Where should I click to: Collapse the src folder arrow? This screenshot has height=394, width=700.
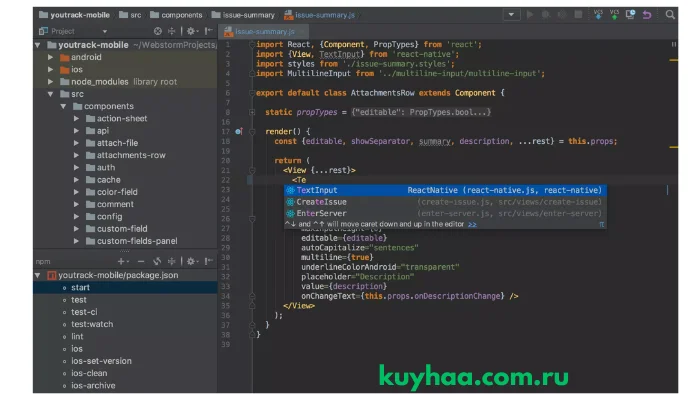[50, 94]
